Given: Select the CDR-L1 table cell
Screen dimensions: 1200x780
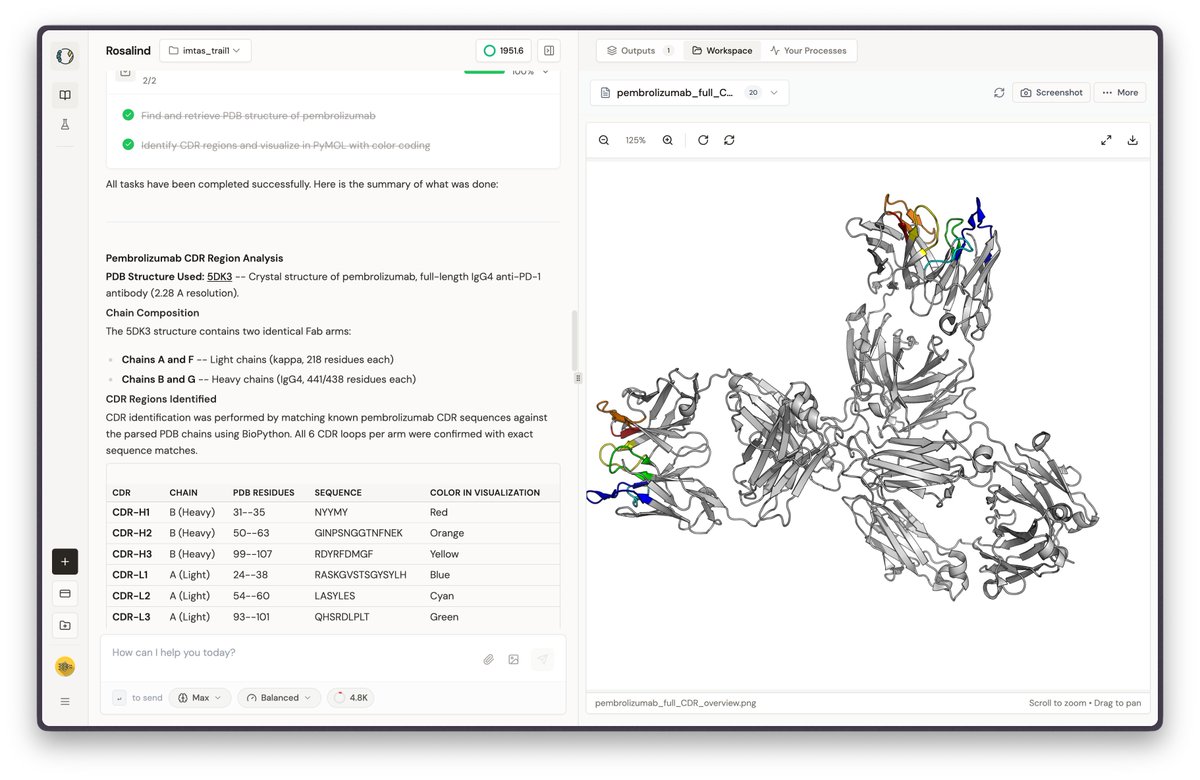Looking at the screenshot, I should click(130, 575).
